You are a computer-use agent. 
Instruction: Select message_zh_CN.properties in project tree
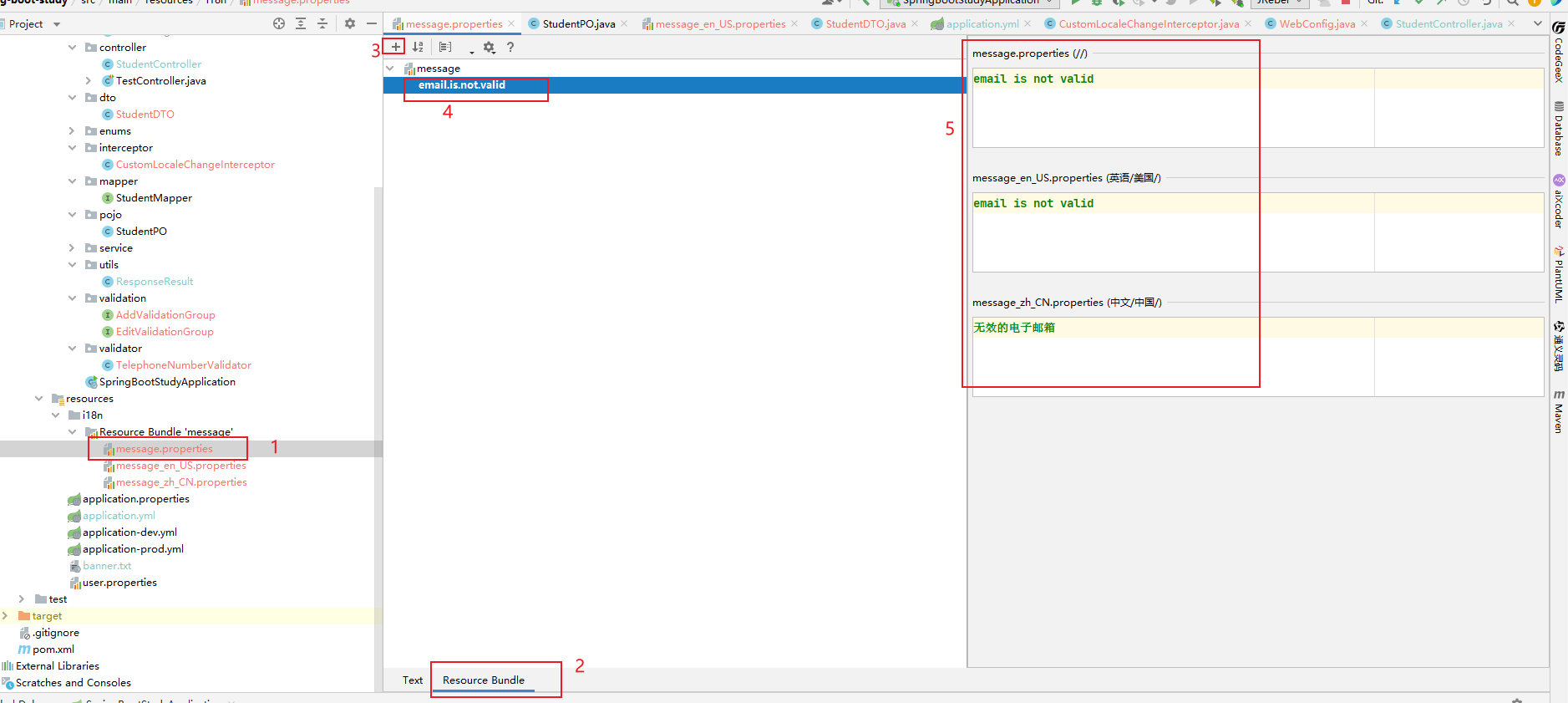(x=181, y=482)
